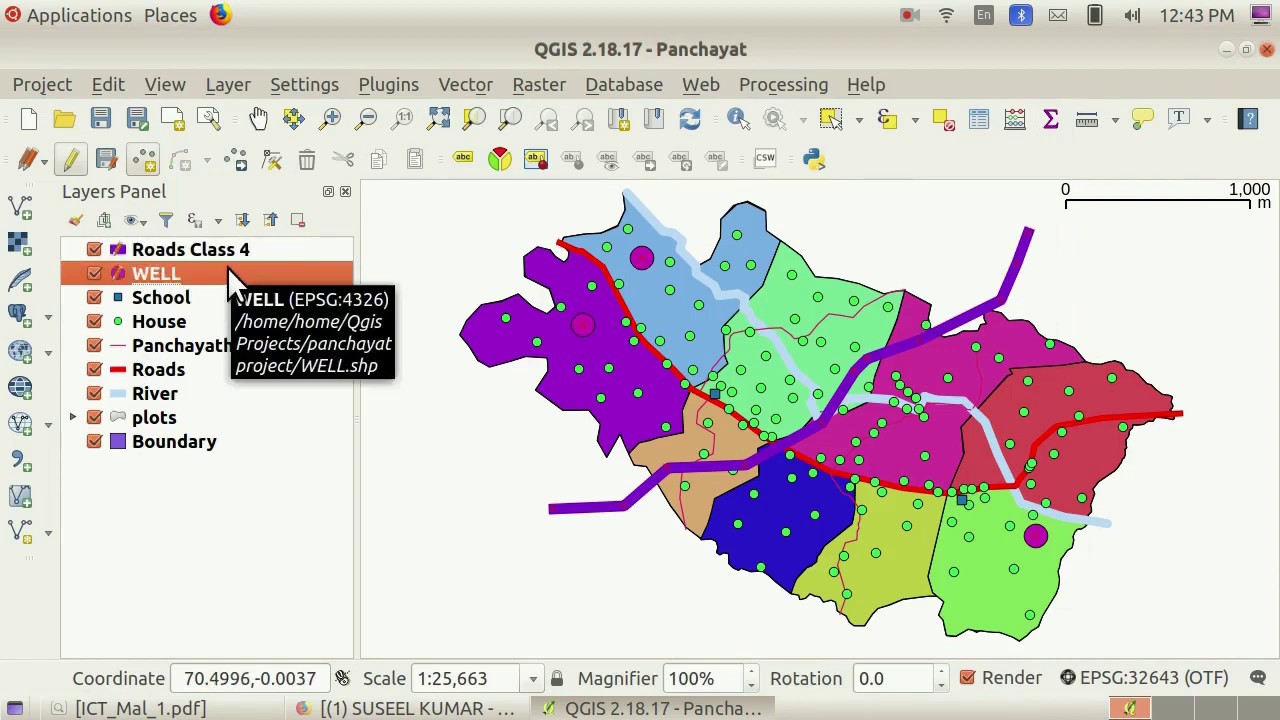Viewport: 1280px width, 720px height.
Task: Select the Identify Features tool
Action: coord(738,119)
